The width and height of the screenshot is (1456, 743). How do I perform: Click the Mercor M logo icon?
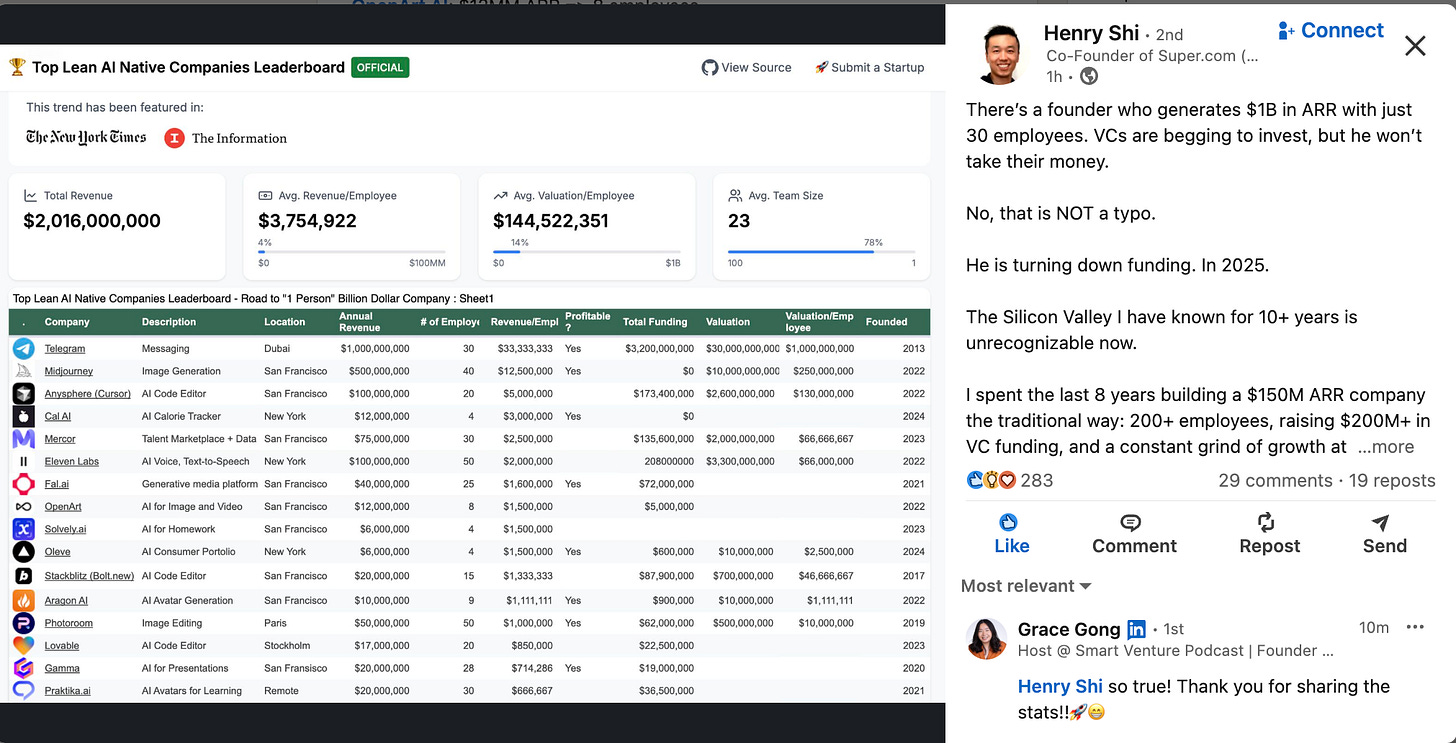(24, 439)
